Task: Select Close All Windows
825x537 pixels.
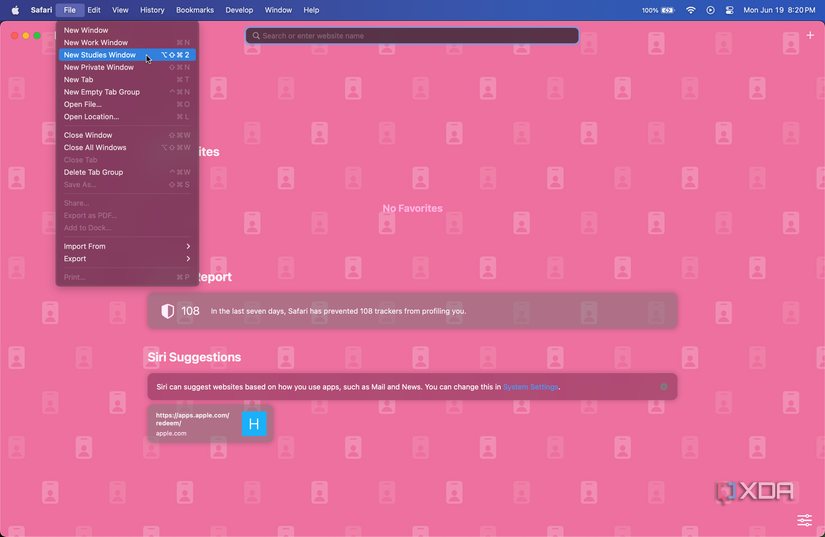Action: [x=127, y=147]
